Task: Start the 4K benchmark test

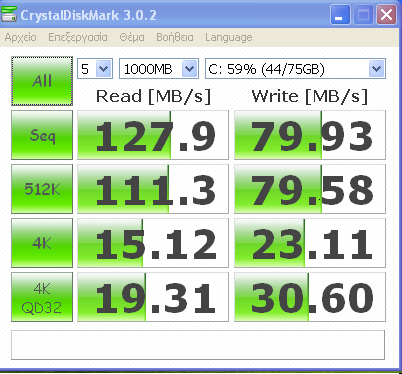Action: tap(42, 243)
